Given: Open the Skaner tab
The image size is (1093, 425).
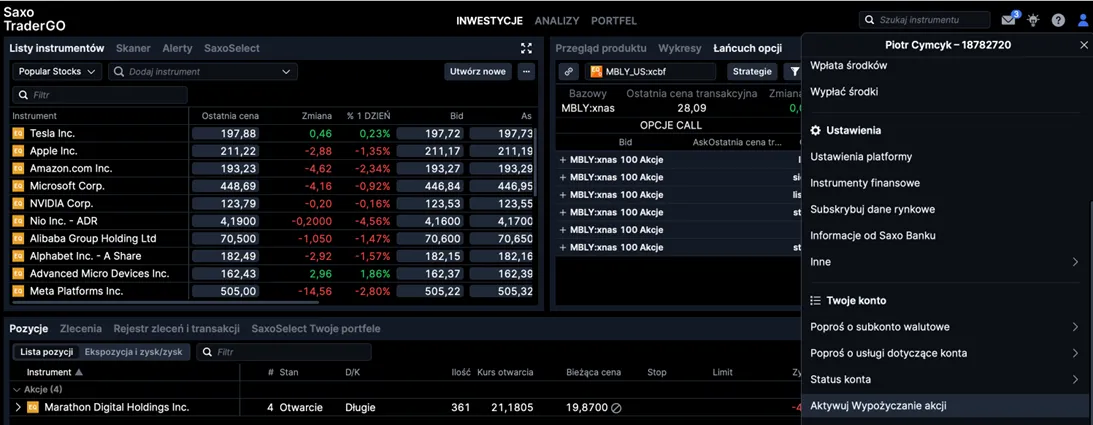Looking at the screenshot, I should click(x=133, y=48).
